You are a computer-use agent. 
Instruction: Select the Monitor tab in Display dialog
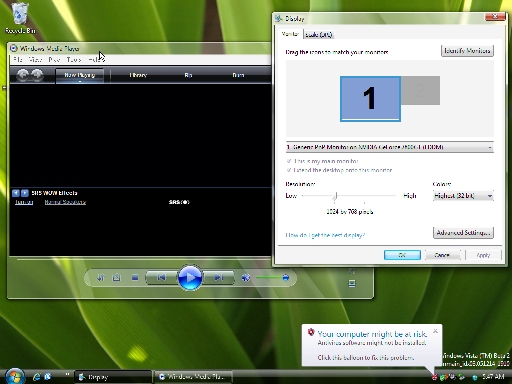click(290, 34)
